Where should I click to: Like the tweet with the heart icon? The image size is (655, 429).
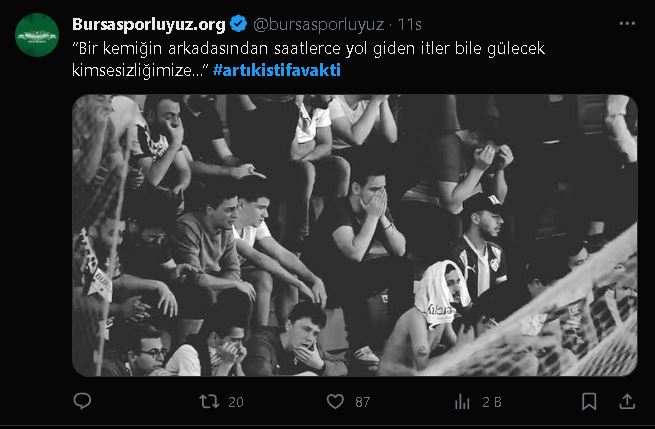(x=335, y=401)
